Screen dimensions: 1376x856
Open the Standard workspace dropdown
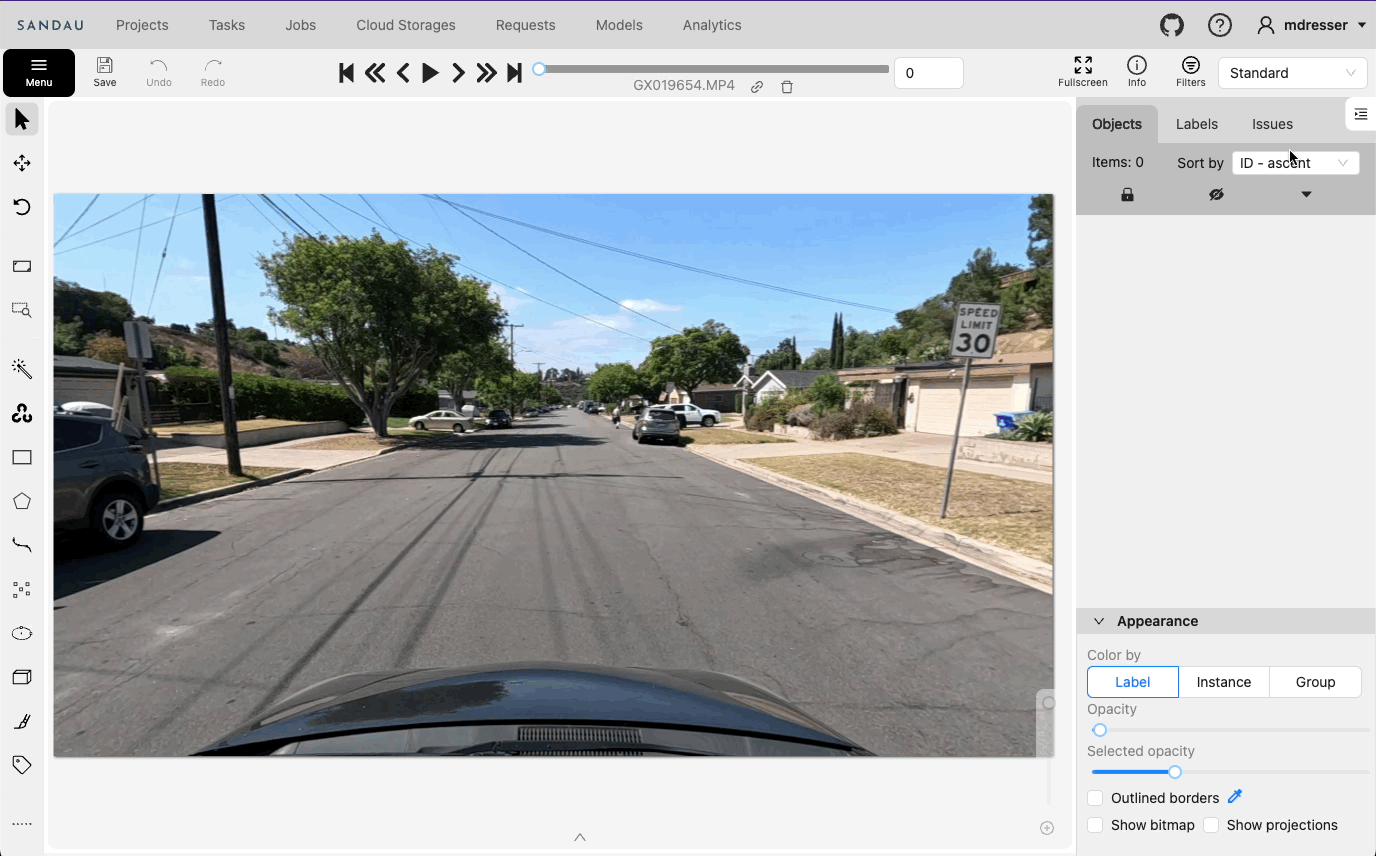click(x=1292, y=73)
